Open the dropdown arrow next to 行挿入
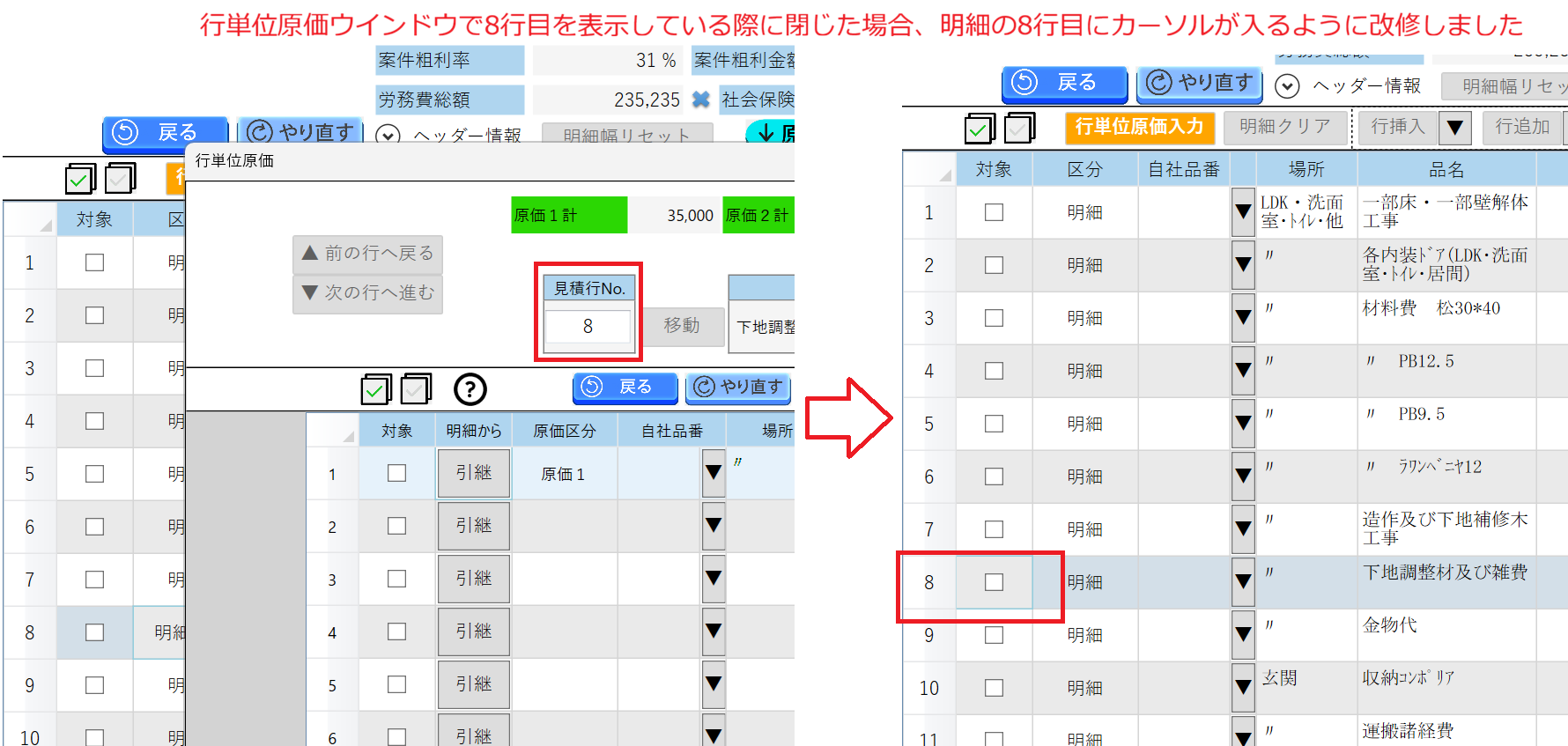1568x746 pixels. click(x=1455, y=128)
